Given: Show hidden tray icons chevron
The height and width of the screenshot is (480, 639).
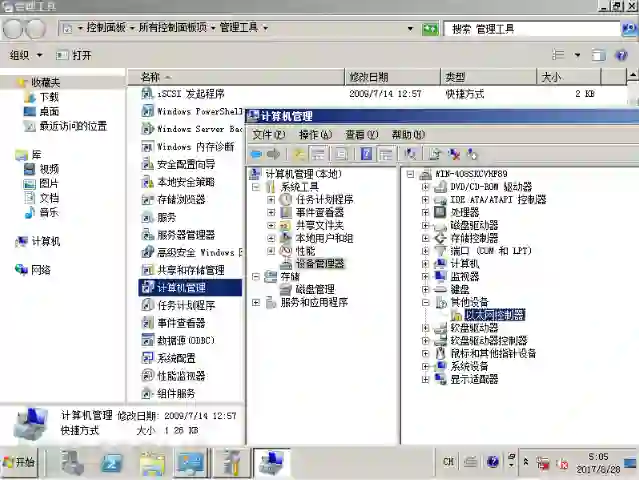Looking at the screenshot, I should point(526,462).
